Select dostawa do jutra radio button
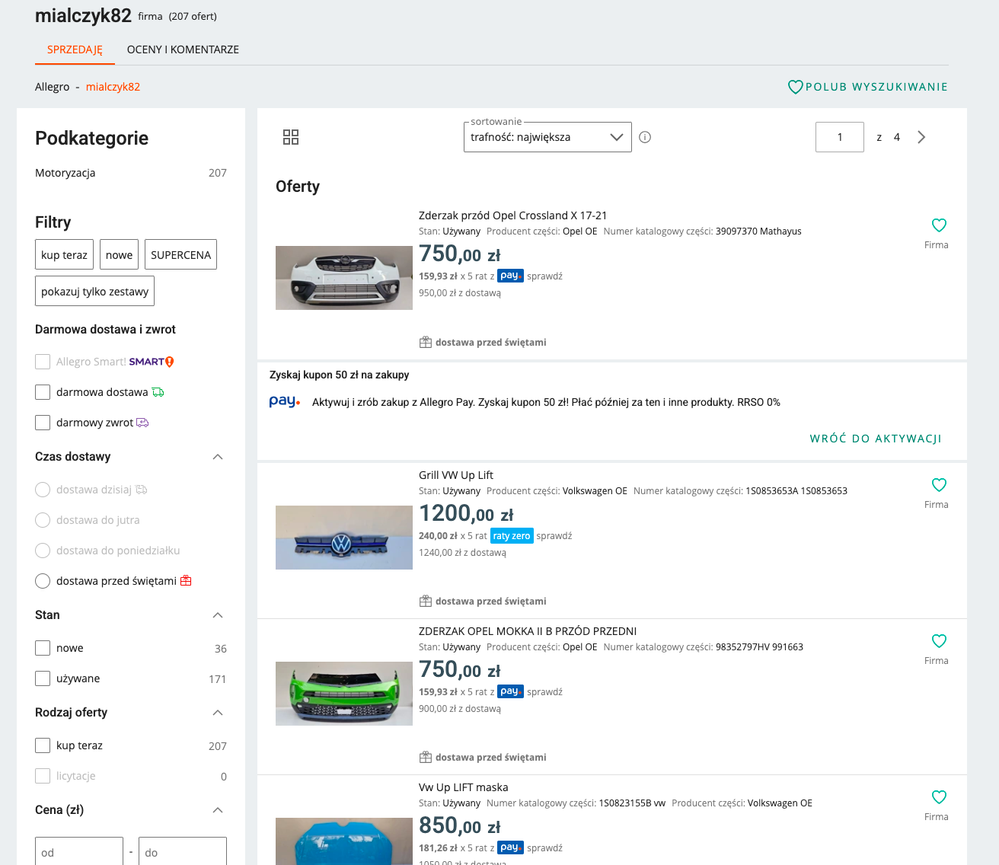The image size is (999, 865). click(43, 520)
